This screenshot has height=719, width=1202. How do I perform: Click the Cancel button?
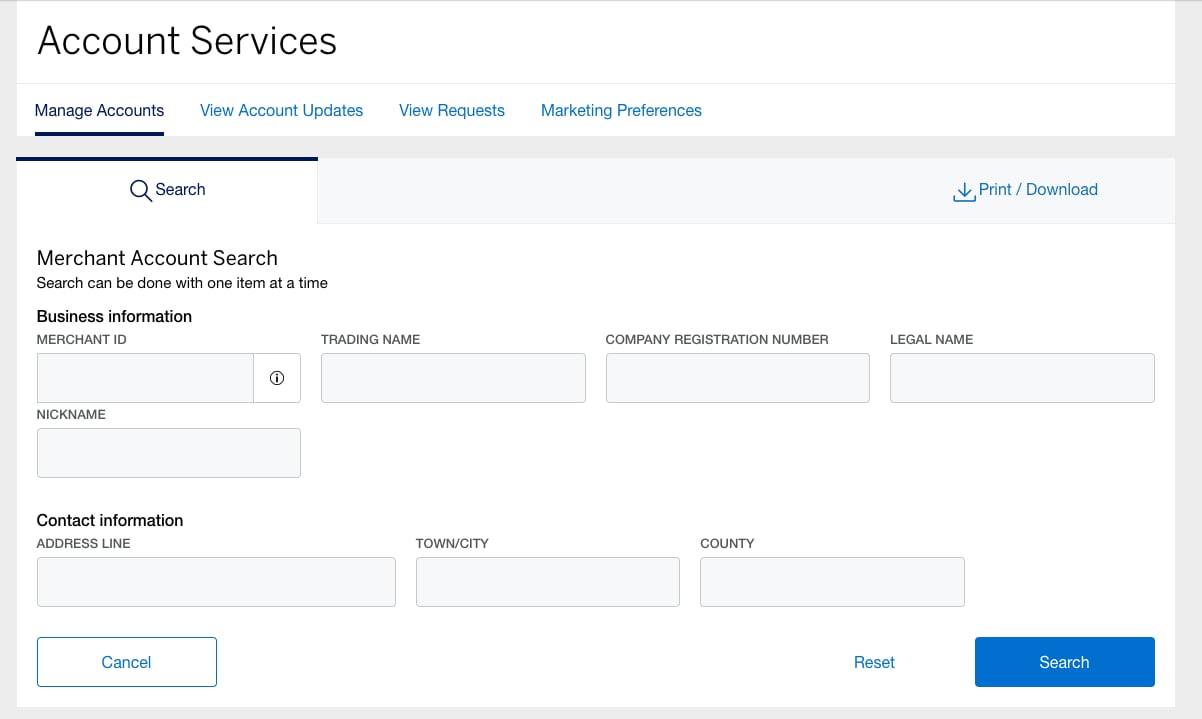[x=127, y=662]
